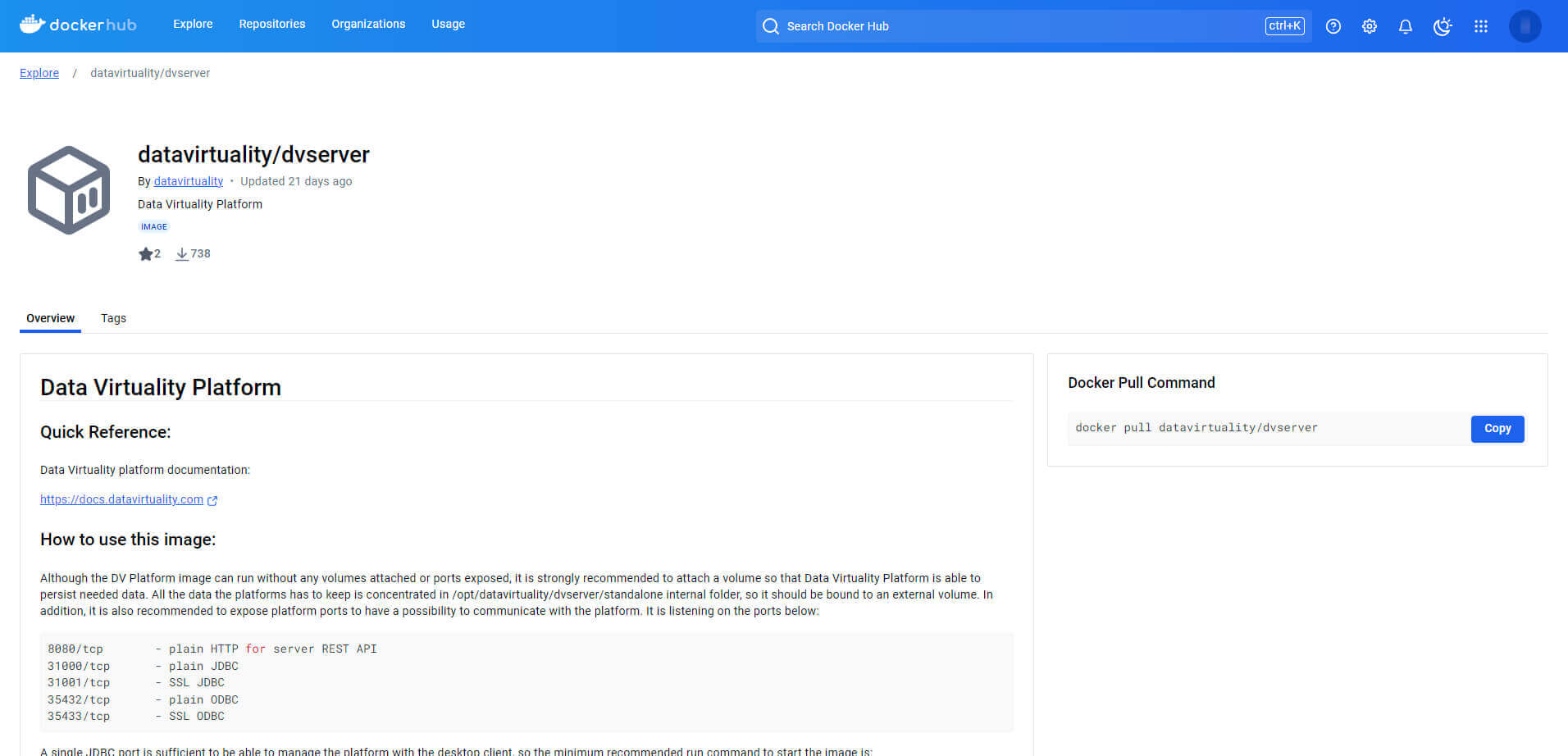Open the user avatar menu
Screen dimensions: 1568x756
1525,26
